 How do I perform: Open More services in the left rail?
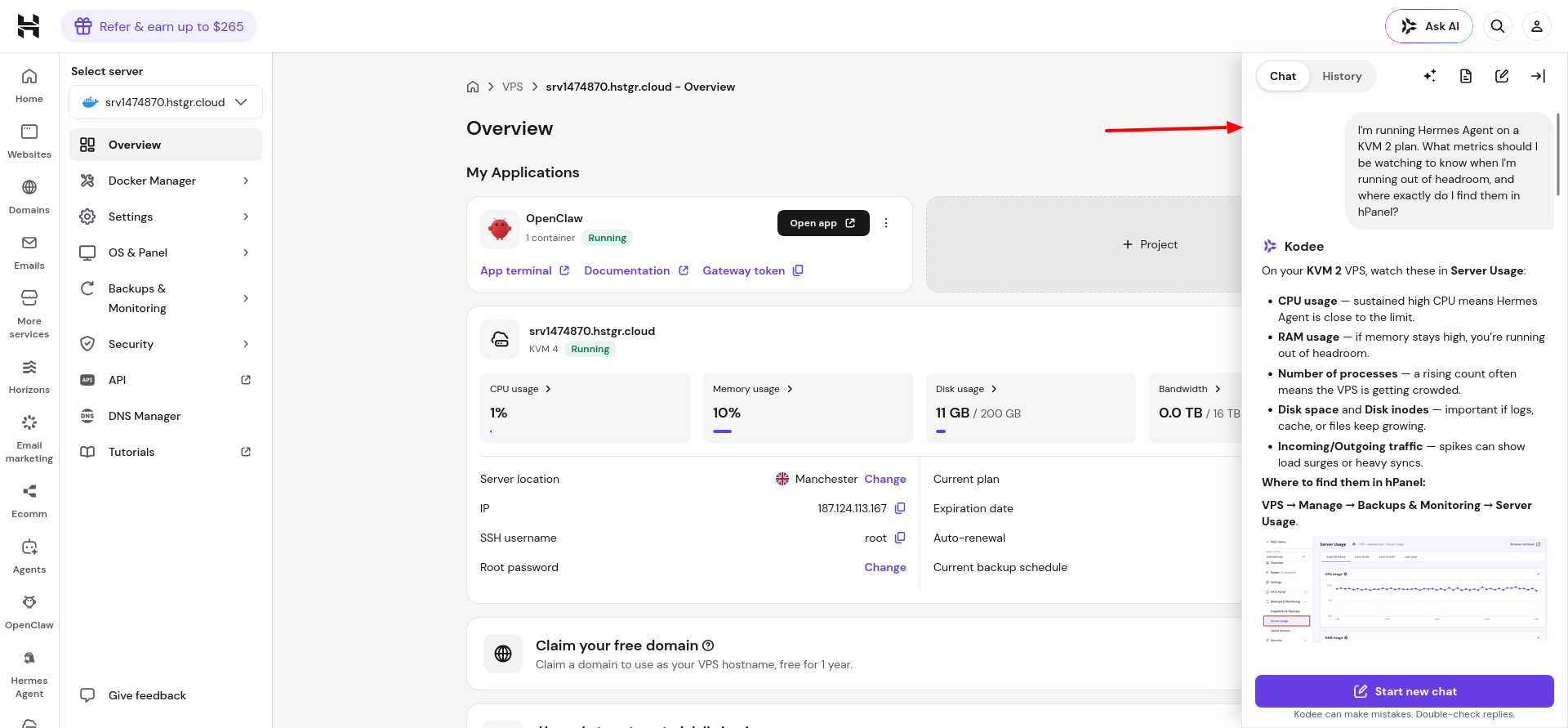click(29, 314)
